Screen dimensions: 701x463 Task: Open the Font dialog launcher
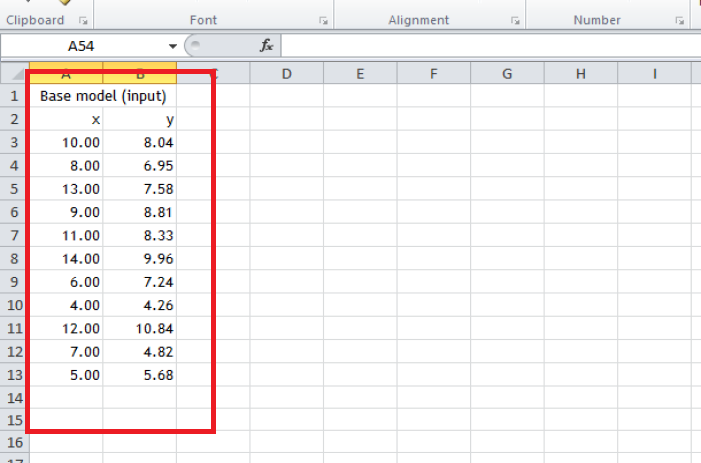pos(323,21)
